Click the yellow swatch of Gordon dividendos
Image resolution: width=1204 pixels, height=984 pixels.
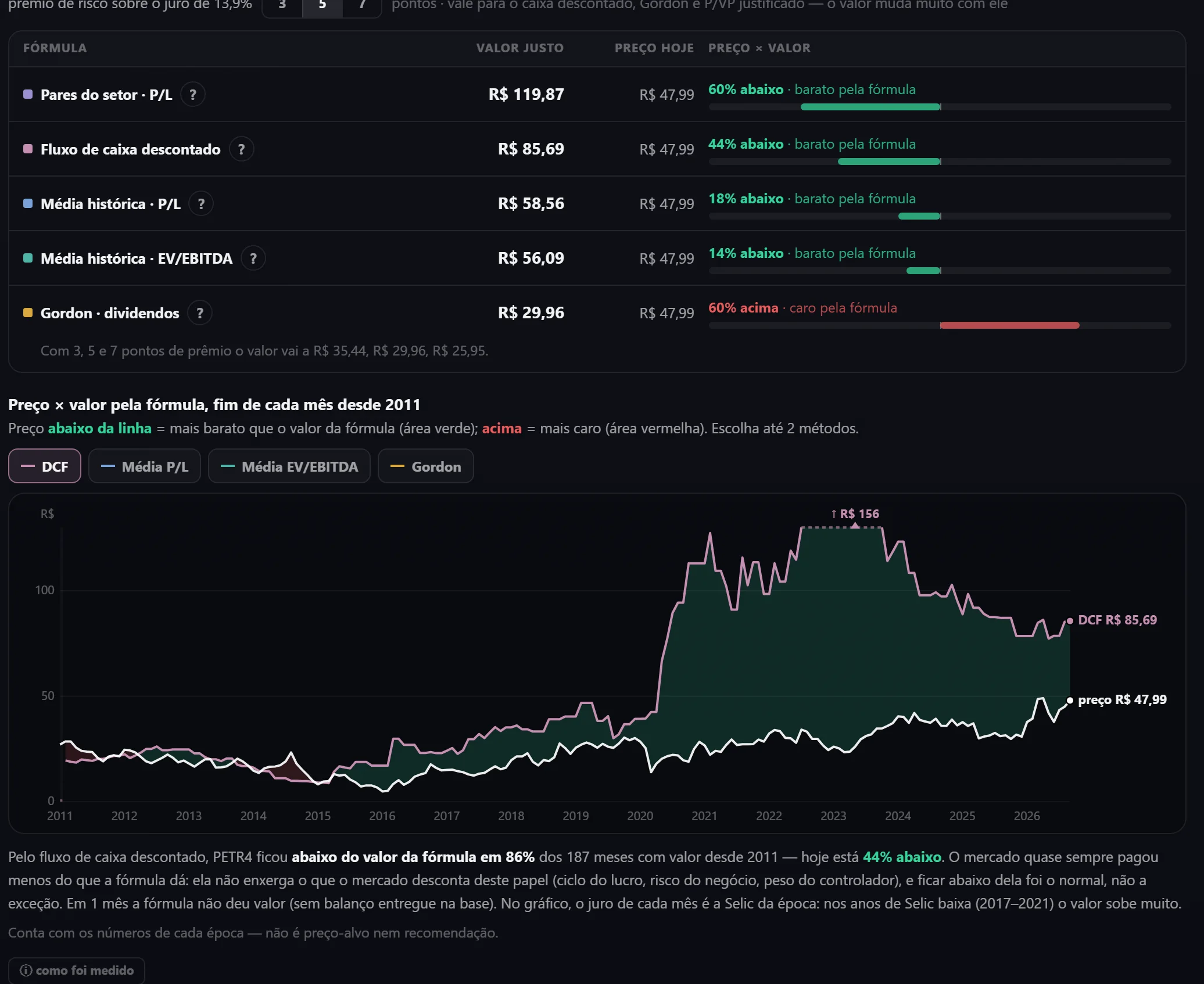coord(28,313)
